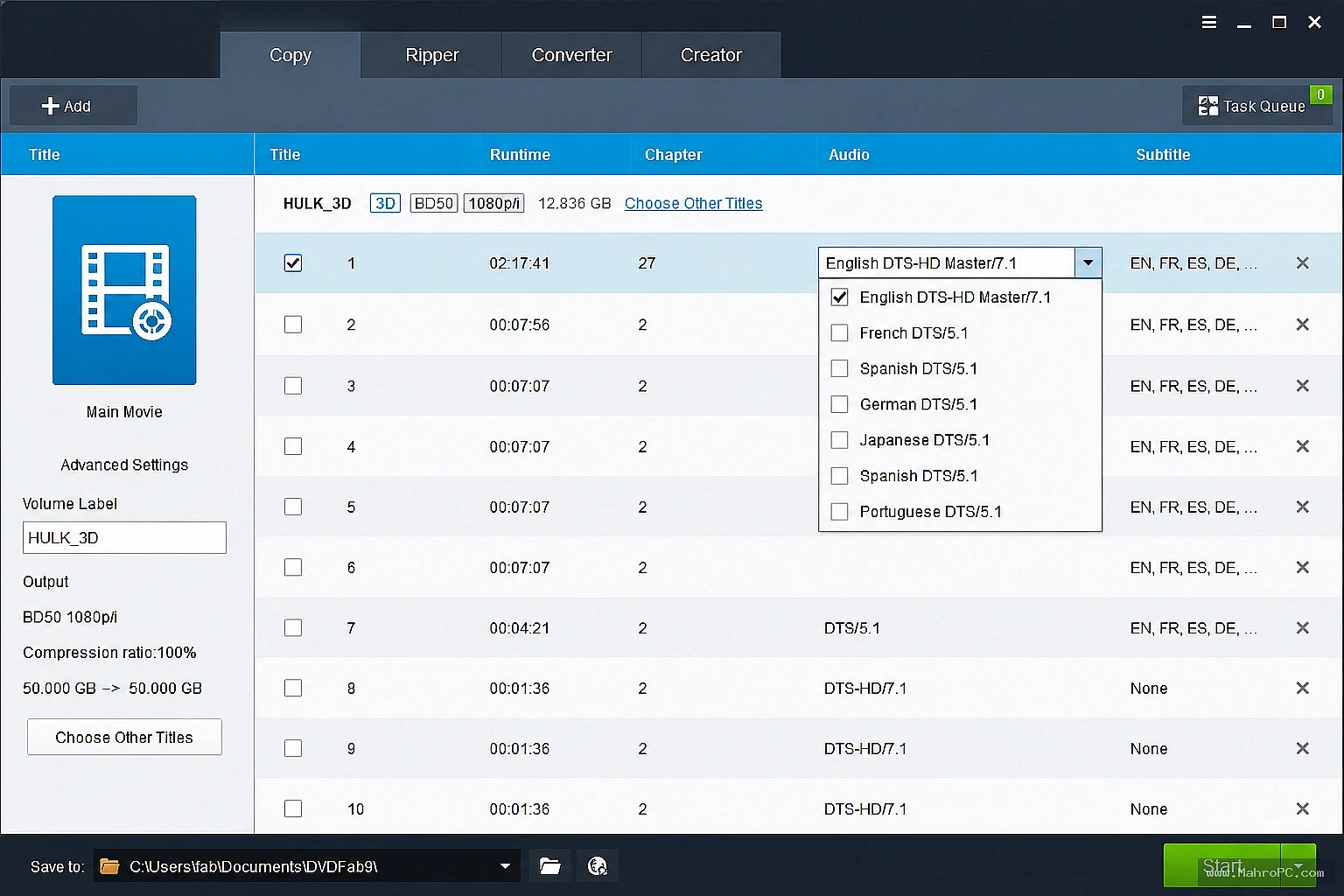This screenshot has width=1344, height=896.
Task: Enable Spanish DTS/5.1 below German option
Action: coord(839,476)
